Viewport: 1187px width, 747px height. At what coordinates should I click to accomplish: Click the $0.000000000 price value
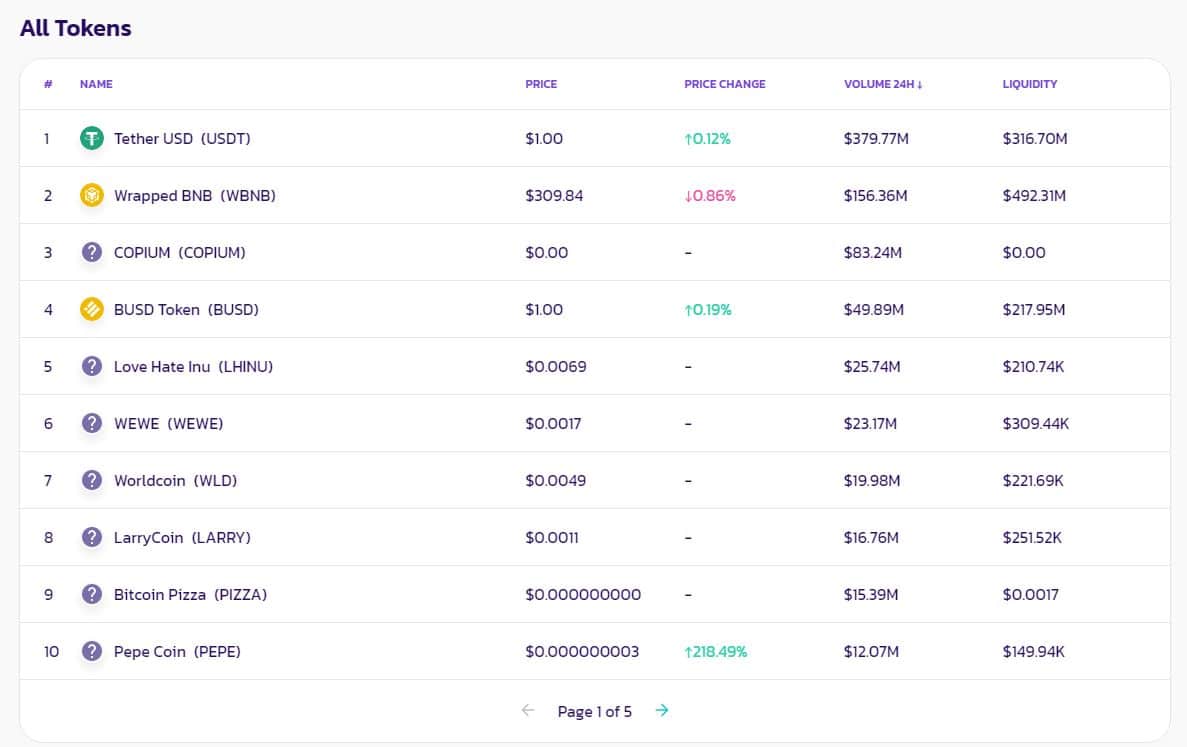583,594
